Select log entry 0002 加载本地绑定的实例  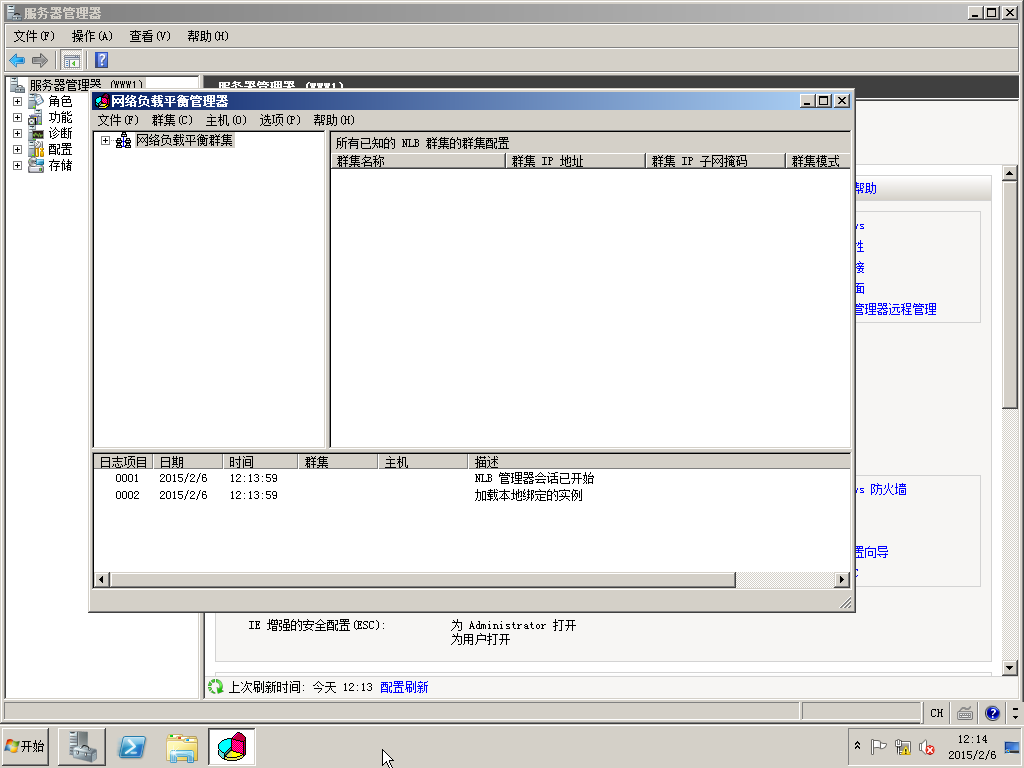472,495
